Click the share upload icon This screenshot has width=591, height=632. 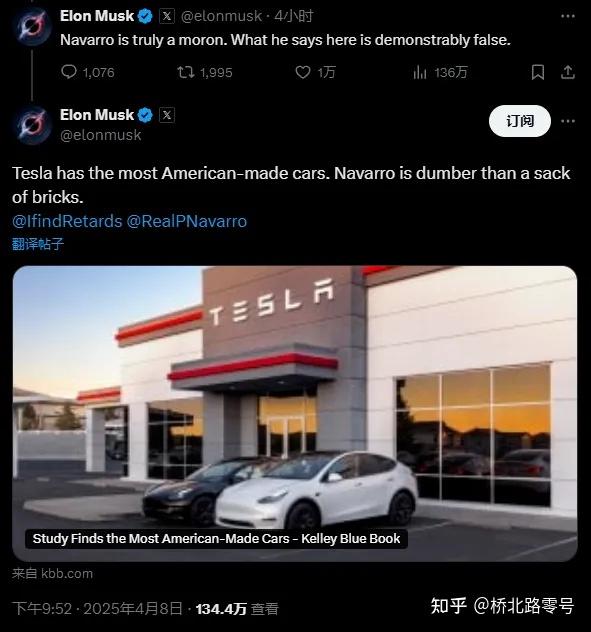click(568, 72)
